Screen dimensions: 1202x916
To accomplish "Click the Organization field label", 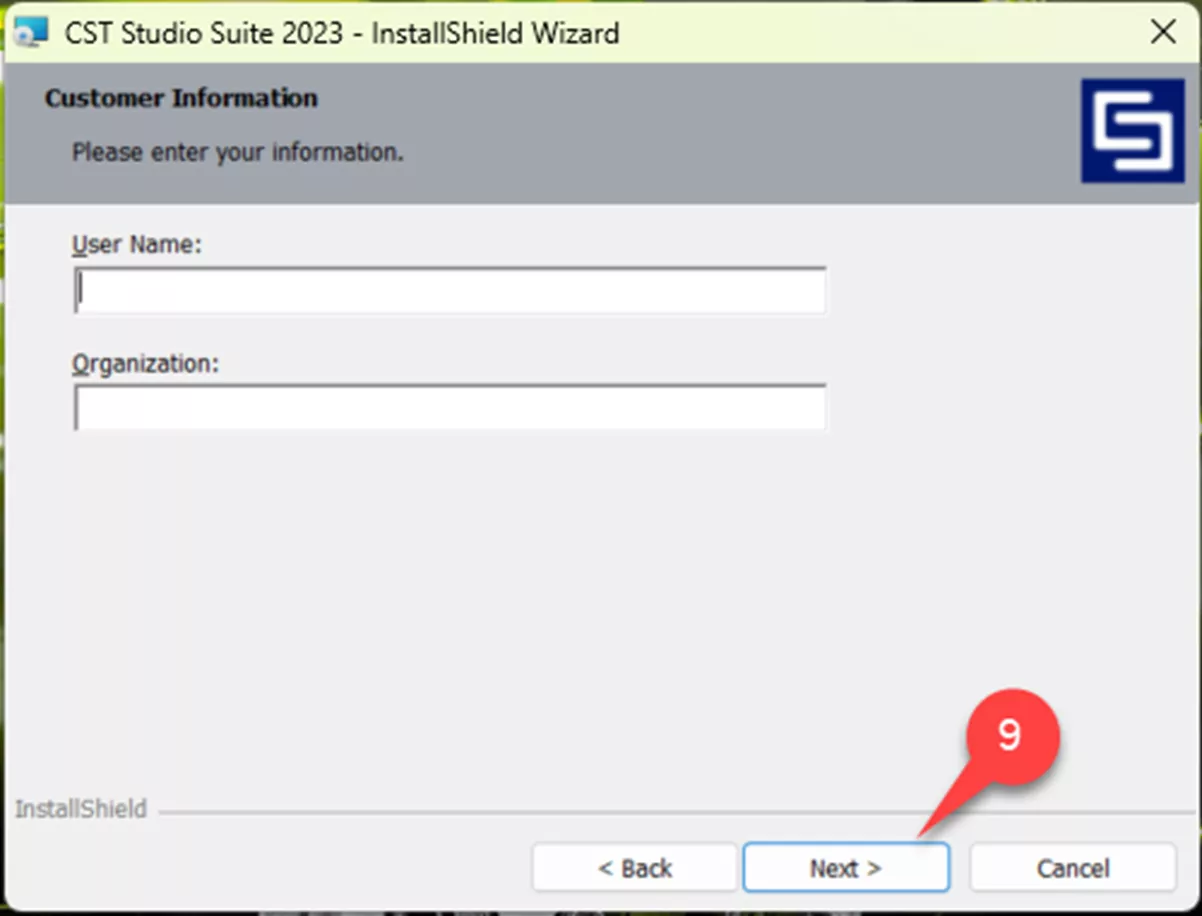I will [x=145, y=363].
